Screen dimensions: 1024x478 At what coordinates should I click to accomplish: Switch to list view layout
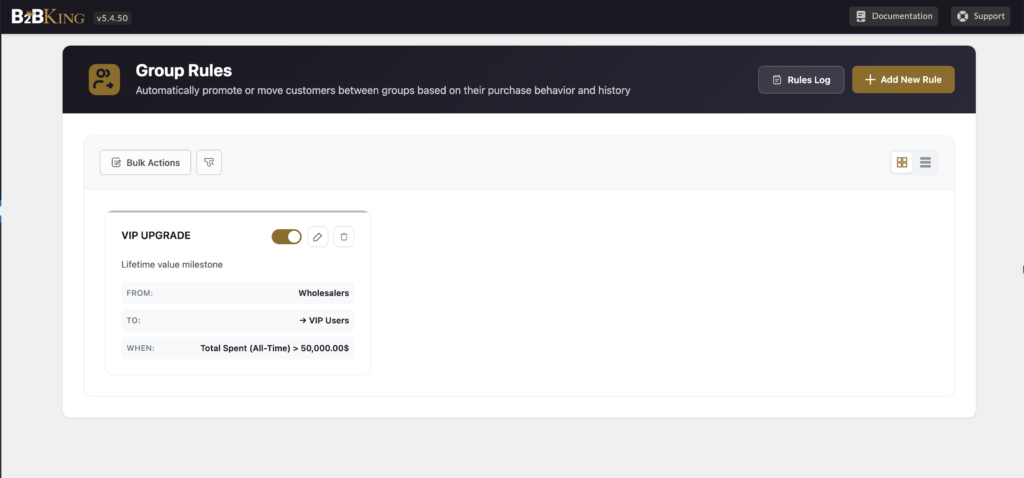926,162
